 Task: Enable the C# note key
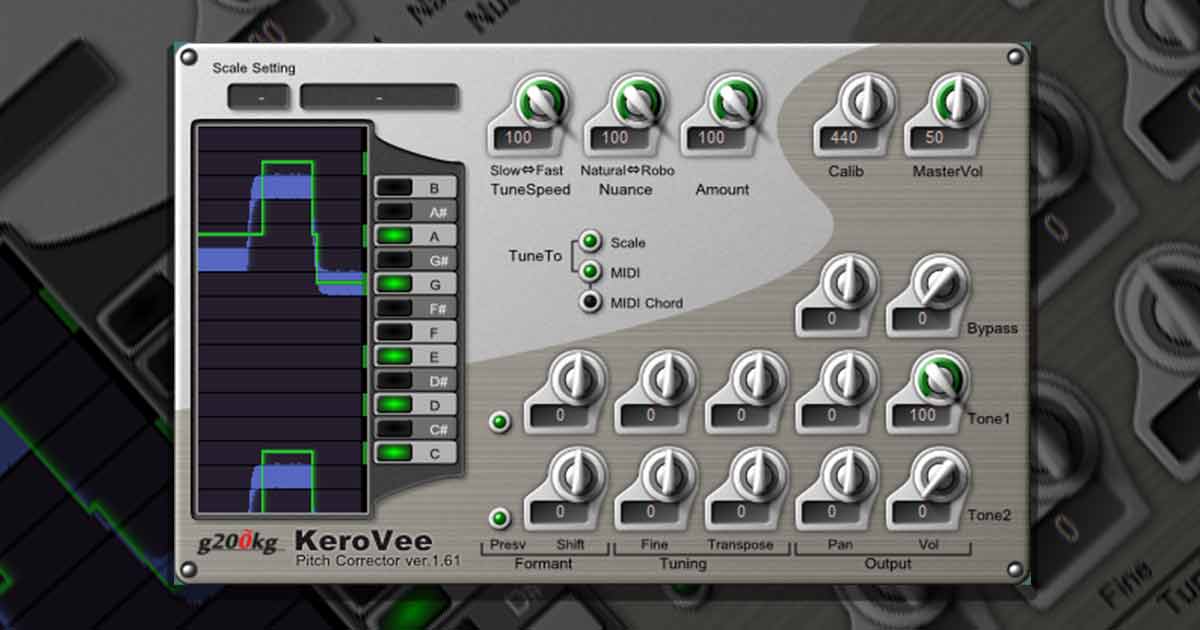tap(415, 428)
